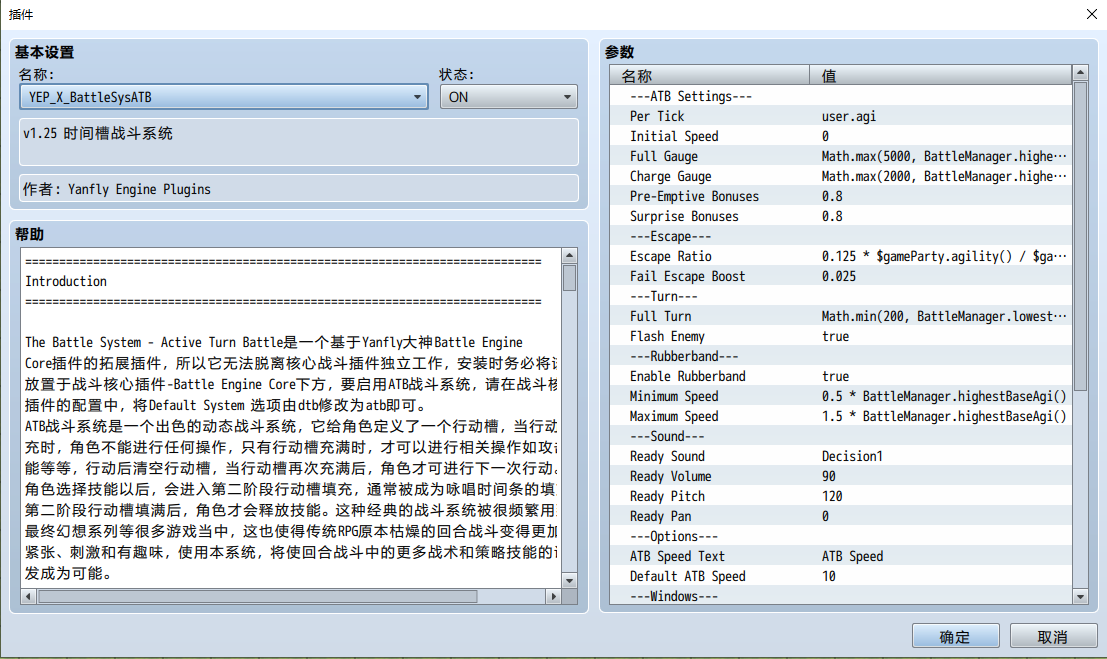Select the Minimum Speed parameter row
This screenshot has height=659, width=1107.
point(841,396)
